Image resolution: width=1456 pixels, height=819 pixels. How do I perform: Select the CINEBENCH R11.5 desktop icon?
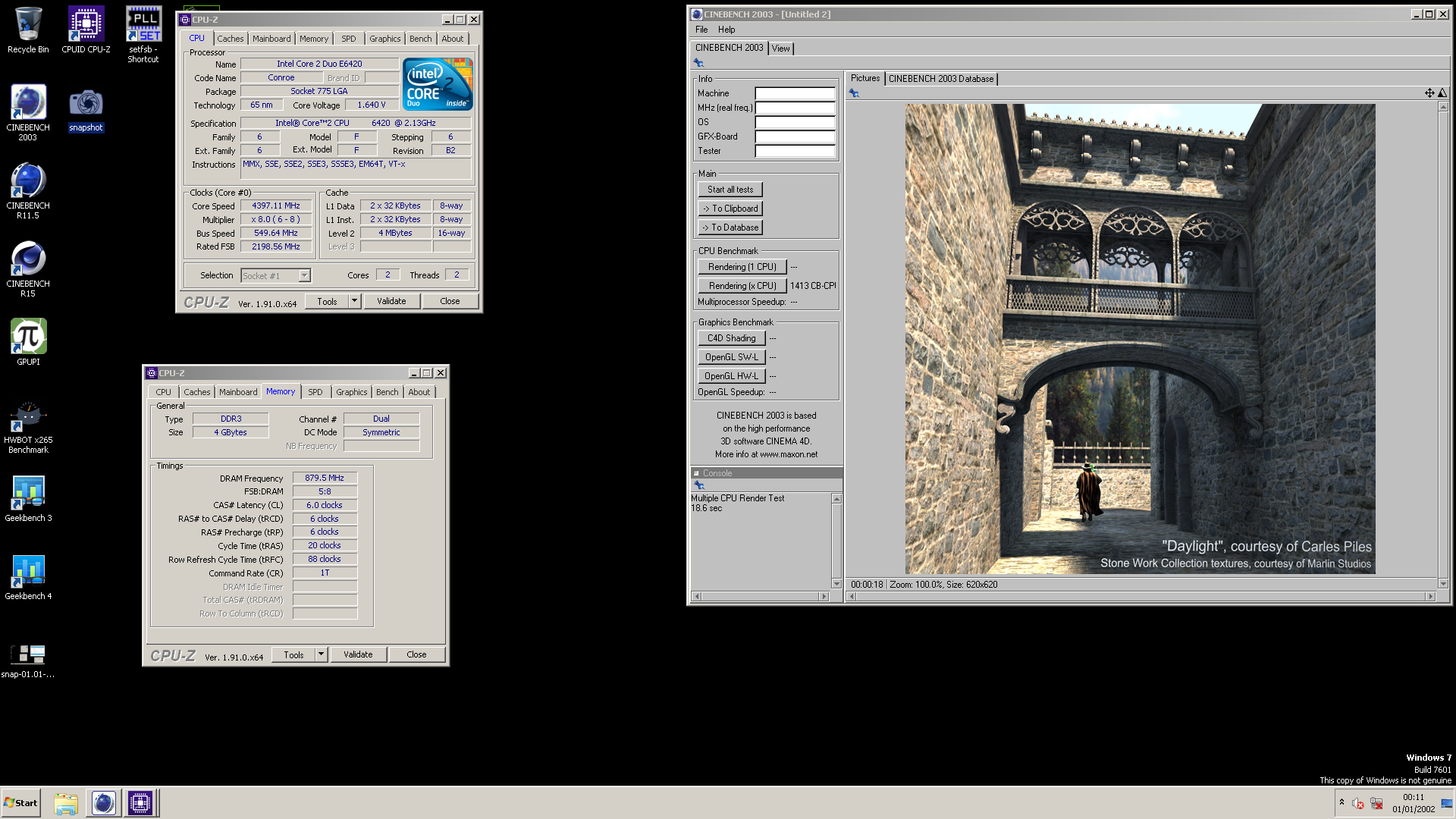point(28,190)
